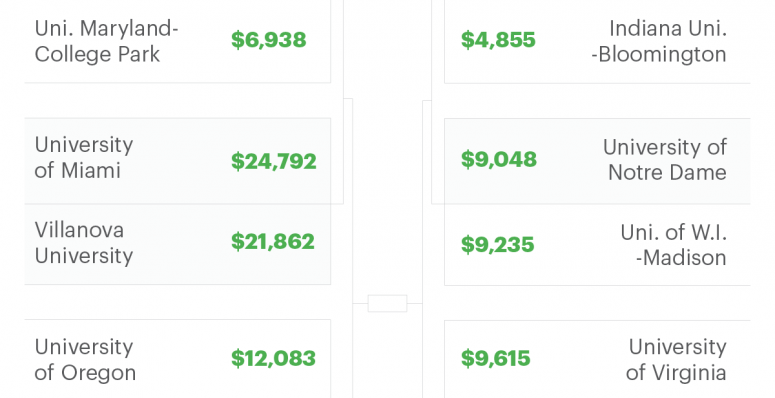This screenshot has width=775, height=398.
Task: Click the $21,862 Villanova amount
Action: pos(273,242)
